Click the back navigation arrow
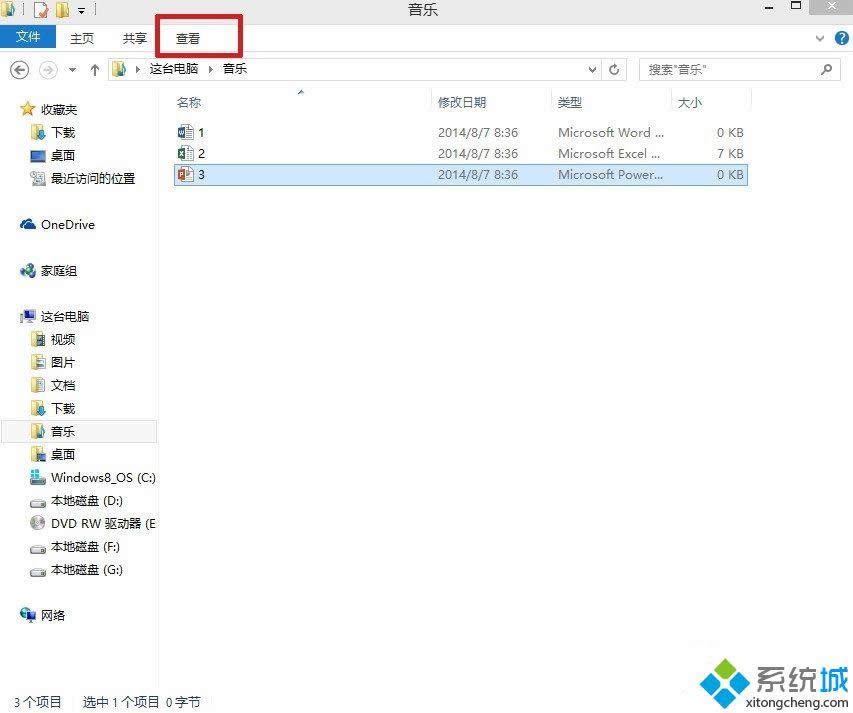Screen dimensions: 853x713 [x=20, y=69]
